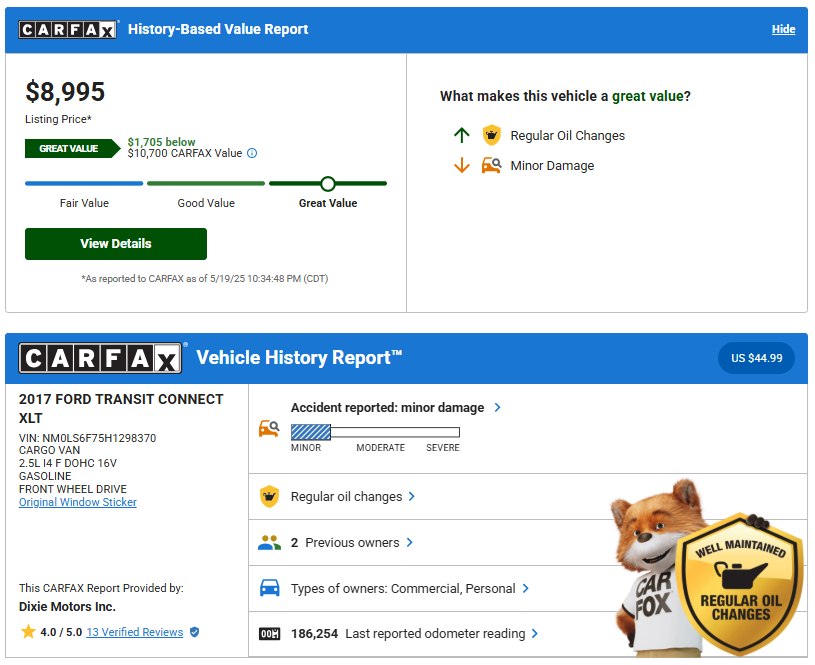Click 'Types of owners: Commercial, Personal' text
The image size is (815, 665).
pyautogui.click(x=403, y=589)
